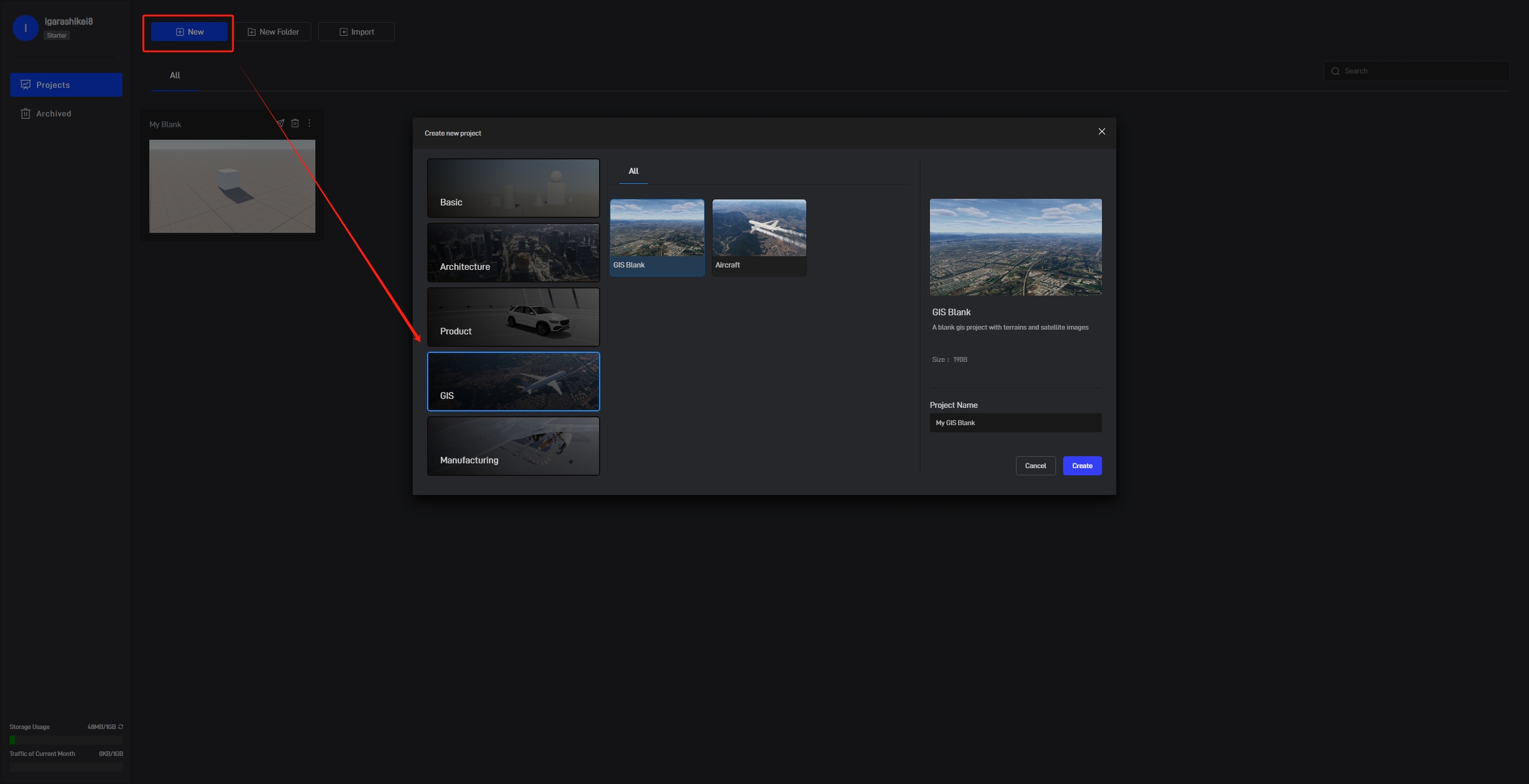
Task: Select the All tab in template dialog
Action: (x=634, y=171)
